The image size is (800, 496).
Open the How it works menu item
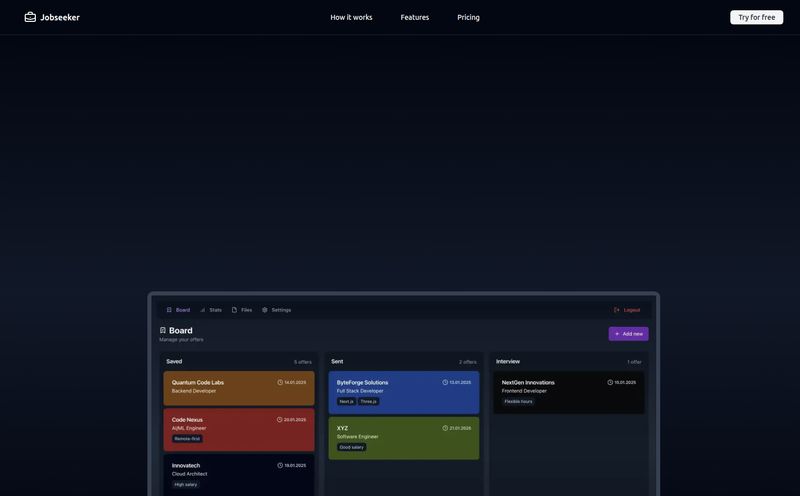click(x=351, y=17)
